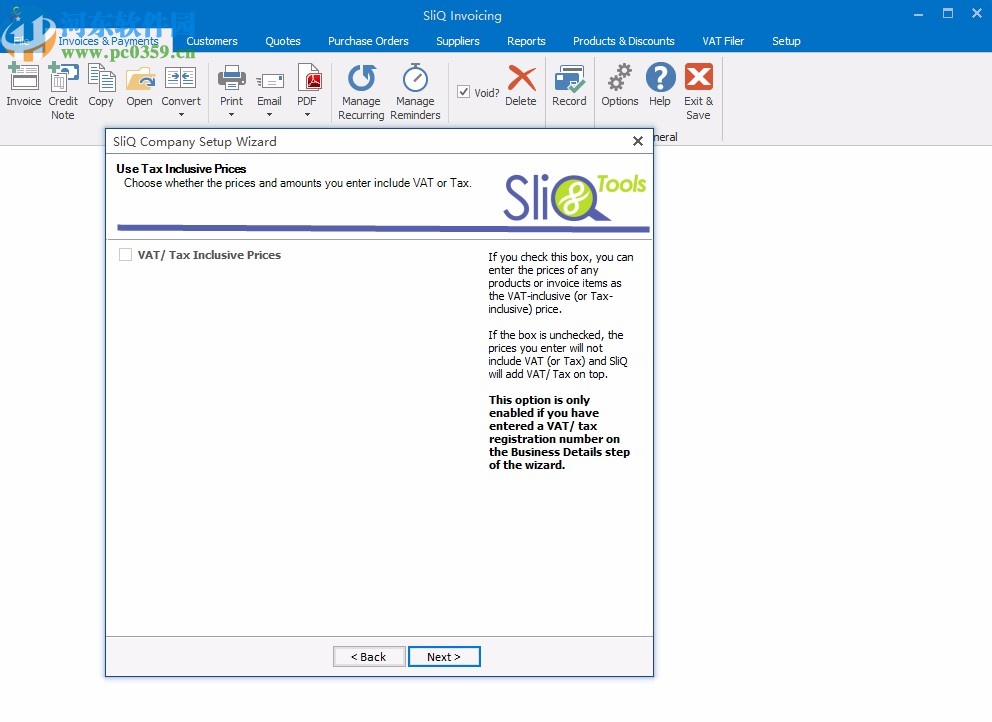The height and width of the screenshot is (722, 992).
Task: Click the Record payment icon
Action: pos(569,88)
